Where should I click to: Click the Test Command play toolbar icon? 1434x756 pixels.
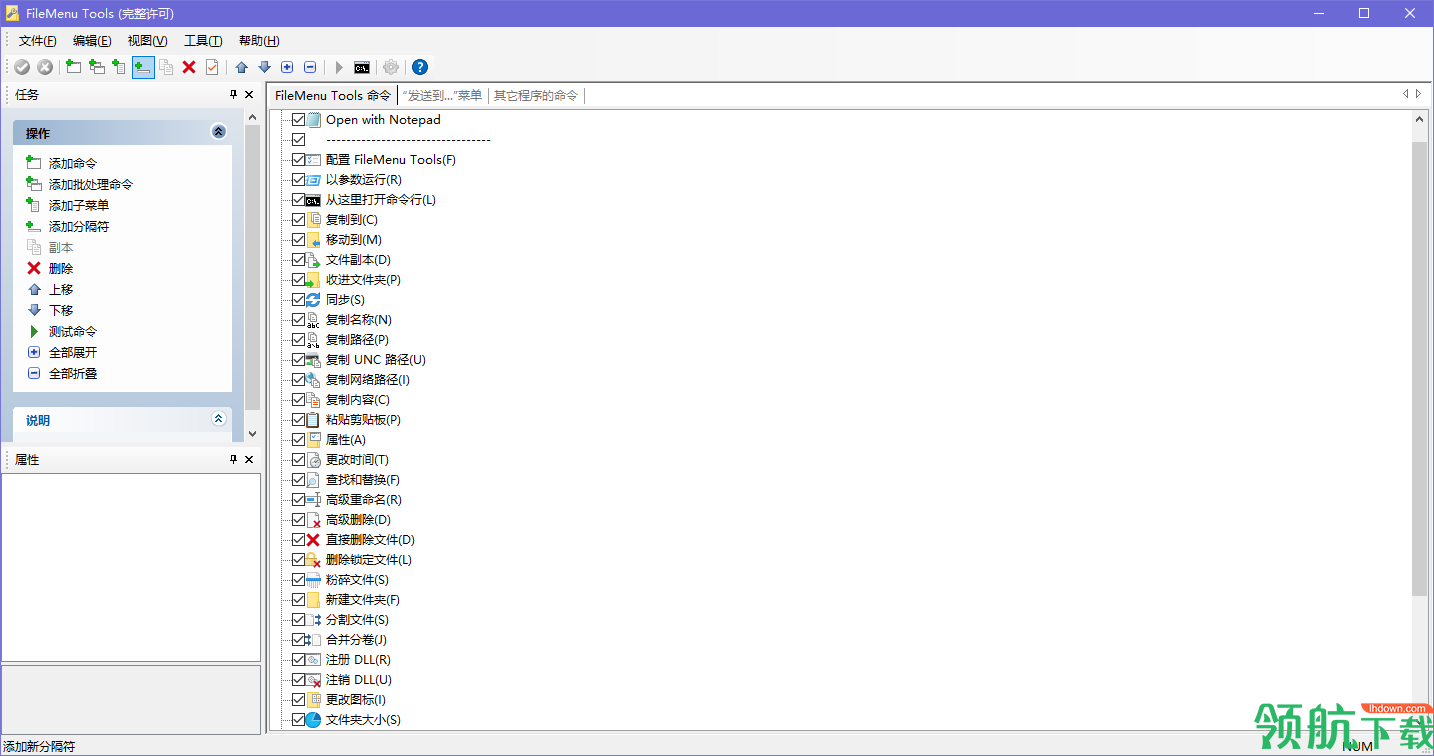coord(339,67)
